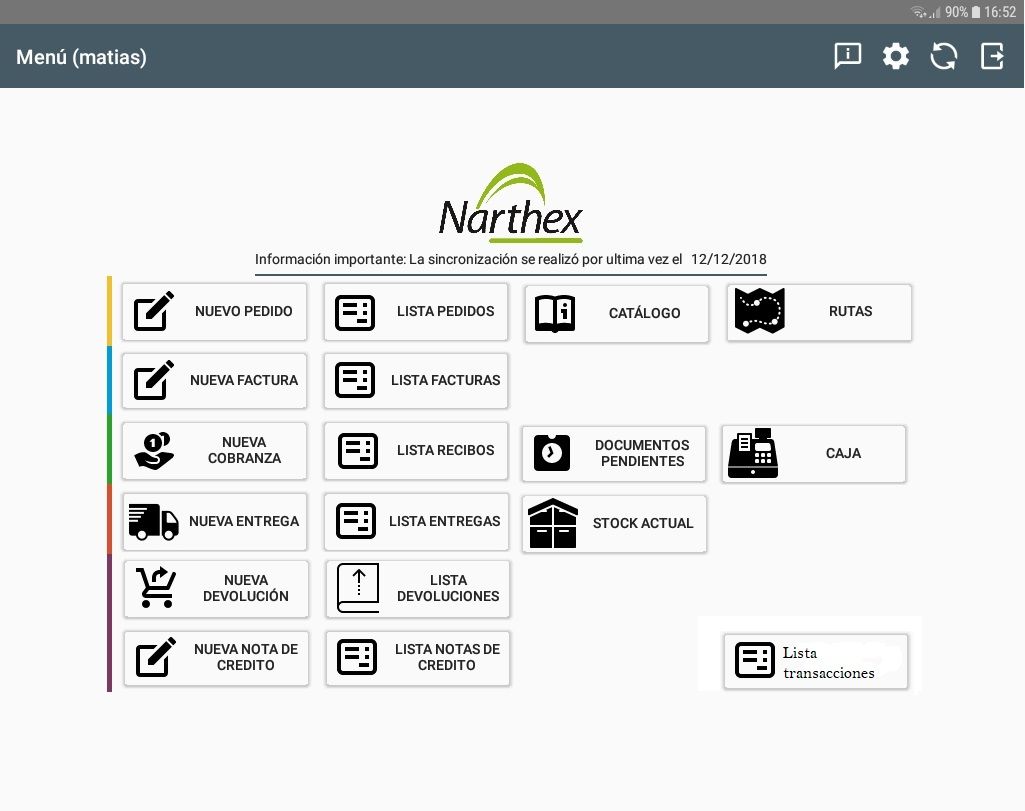Screen dimensions: 1025x811
Task: Tap the Catálogo open book icon
Action: 555,314
